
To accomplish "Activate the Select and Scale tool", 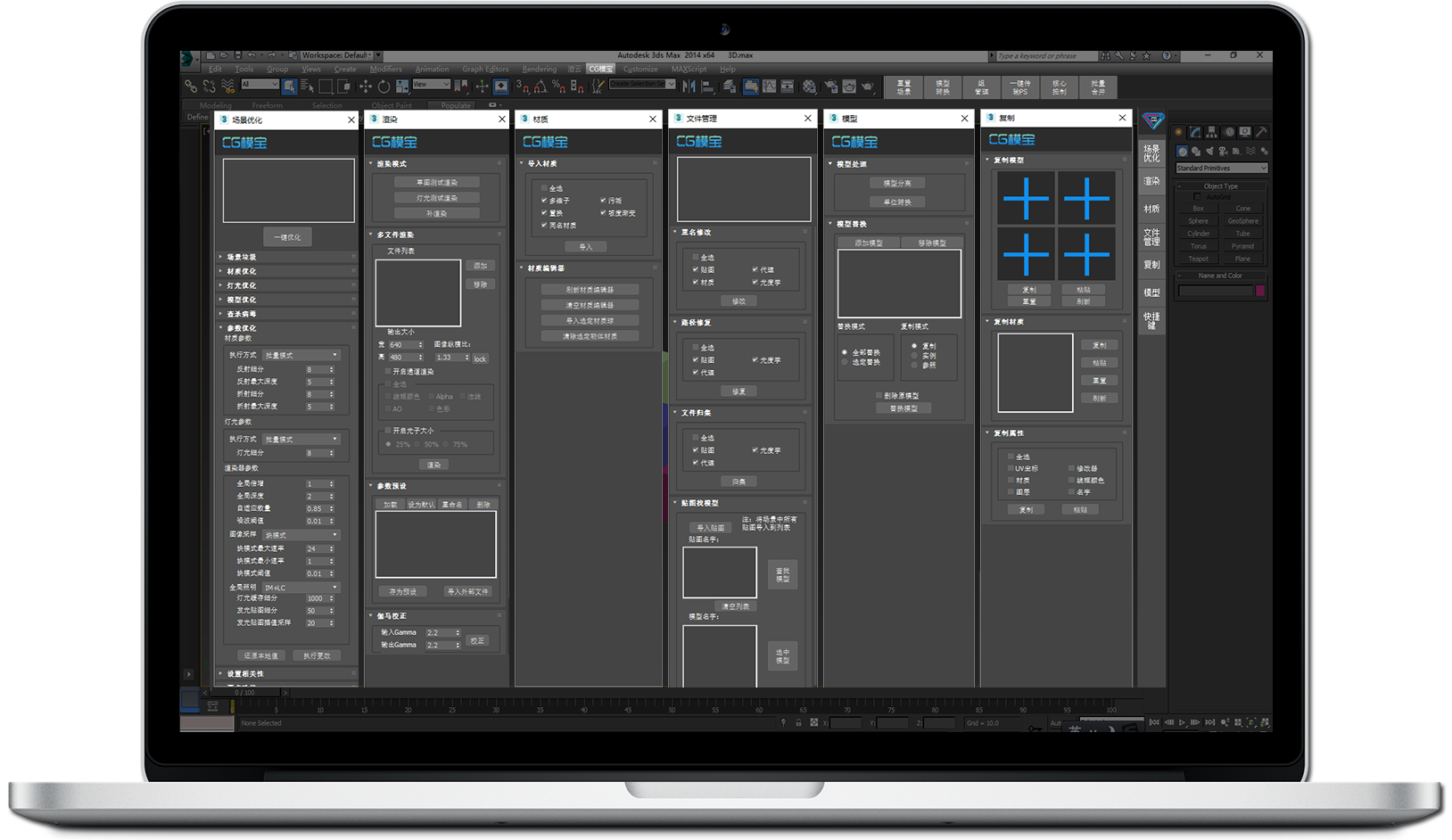I will click(x=402, y=86).
